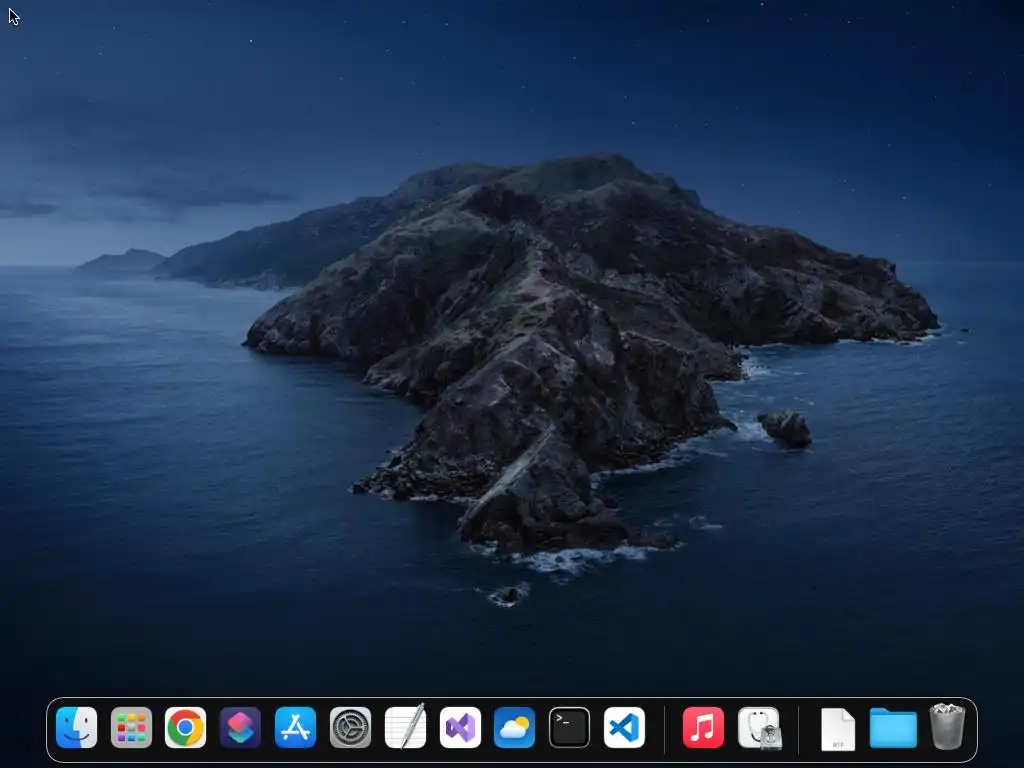Open Finder from the dock
The image size is (1024, 768).
pyautogui.click(x=76, y=728)
